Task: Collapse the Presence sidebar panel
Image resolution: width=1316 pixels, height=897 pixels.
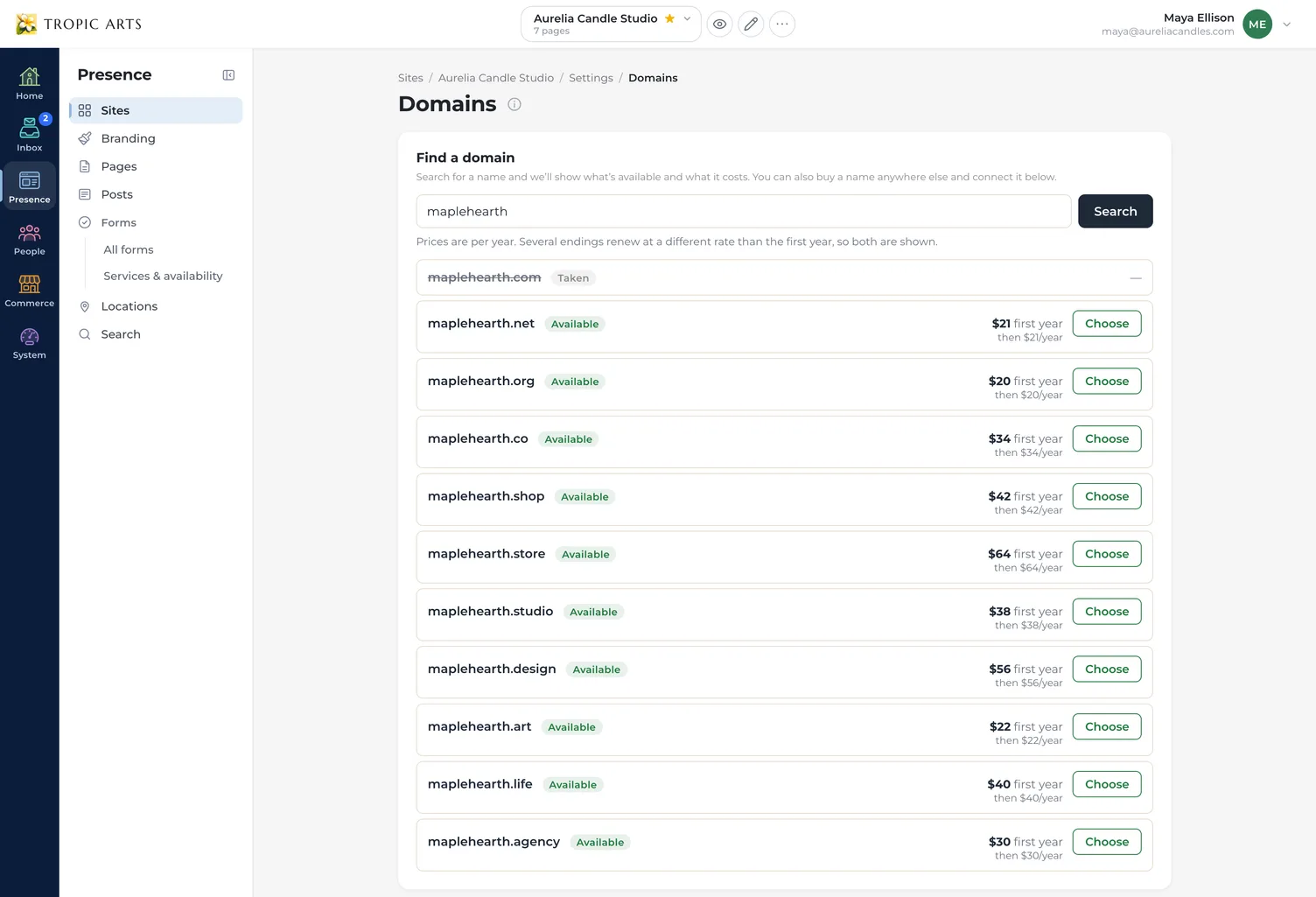Action: [x=228, y=75]
